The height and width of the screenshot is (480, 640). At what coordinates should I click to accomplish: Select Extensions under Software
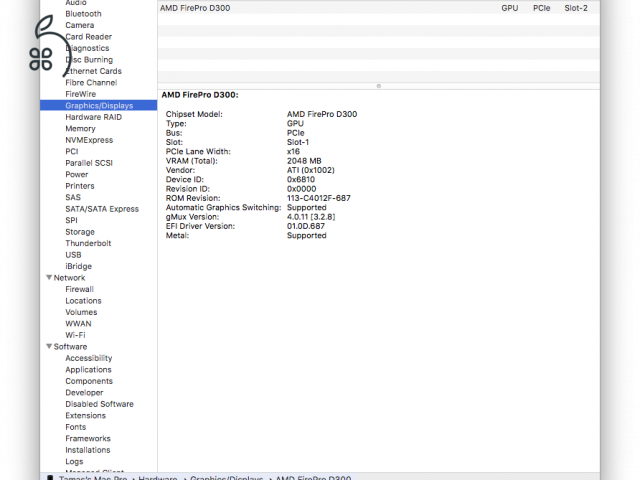pos(85,416)
